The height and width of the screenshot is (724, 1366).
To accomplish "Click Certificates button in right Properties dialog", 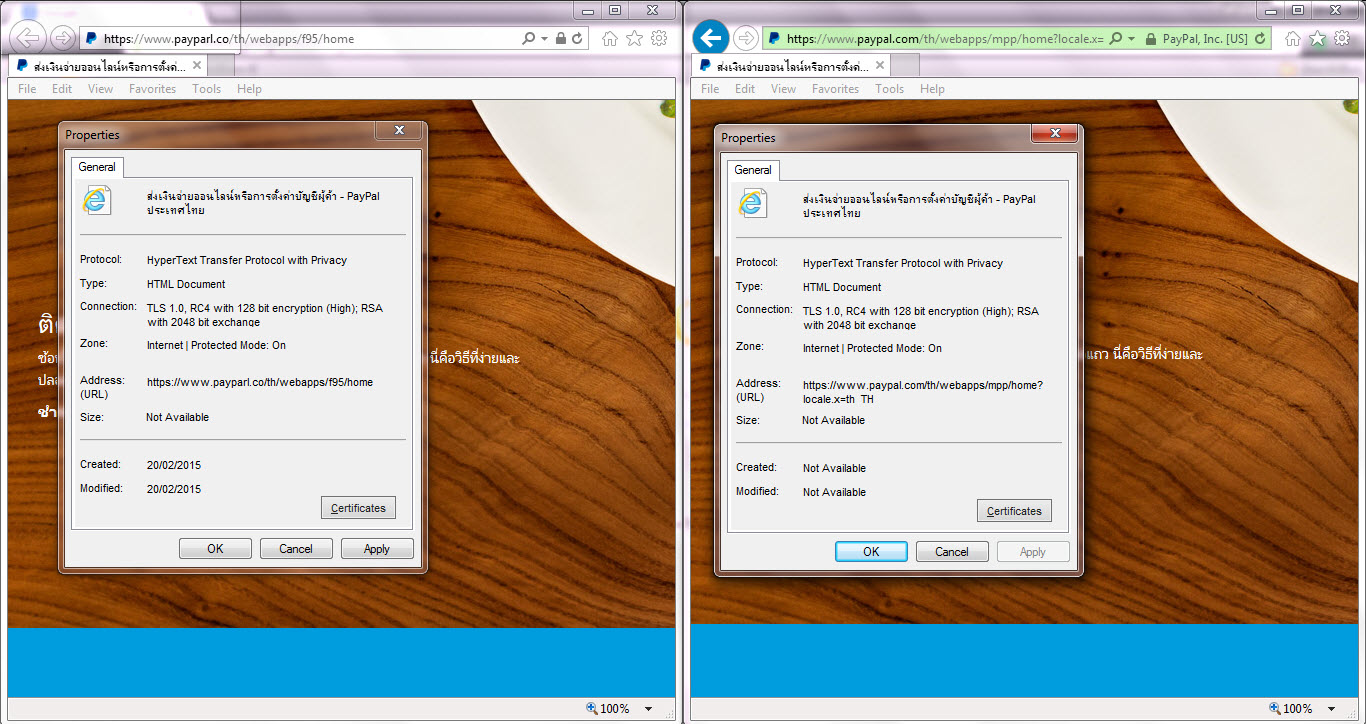I will point(1014,511).
